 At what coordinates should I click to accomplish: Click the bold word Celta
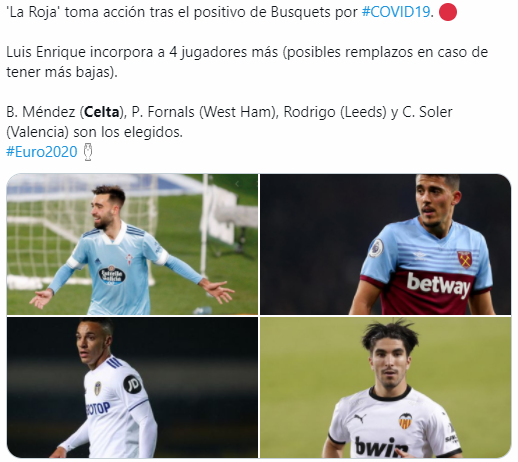102,112
